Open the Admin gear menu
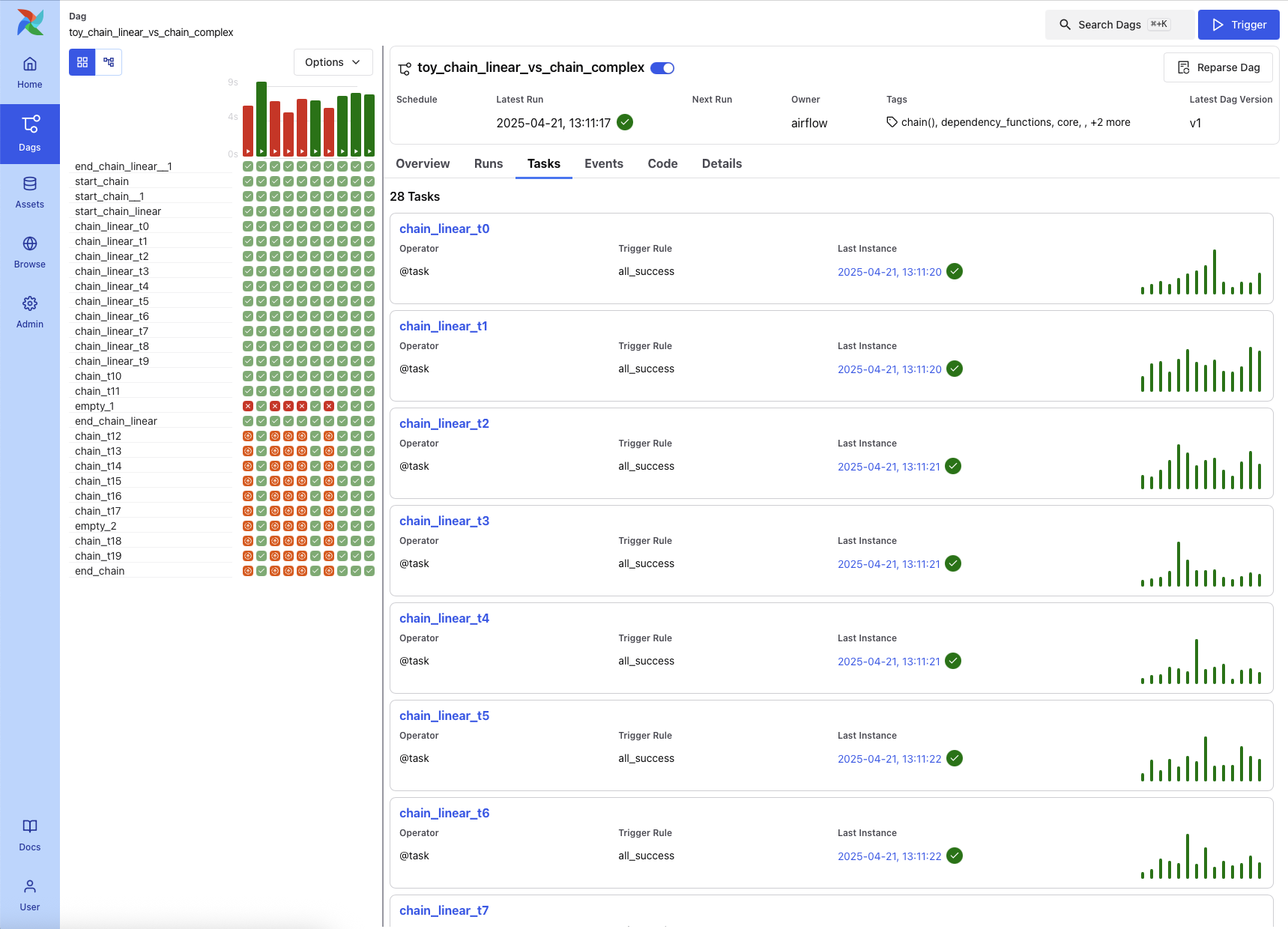The width and height of the screenshot is (1288, 929). [x=30, y=312]
